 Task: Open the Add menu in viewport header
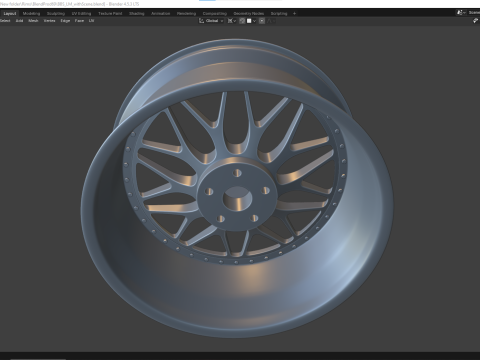click(x=19, y=21)
